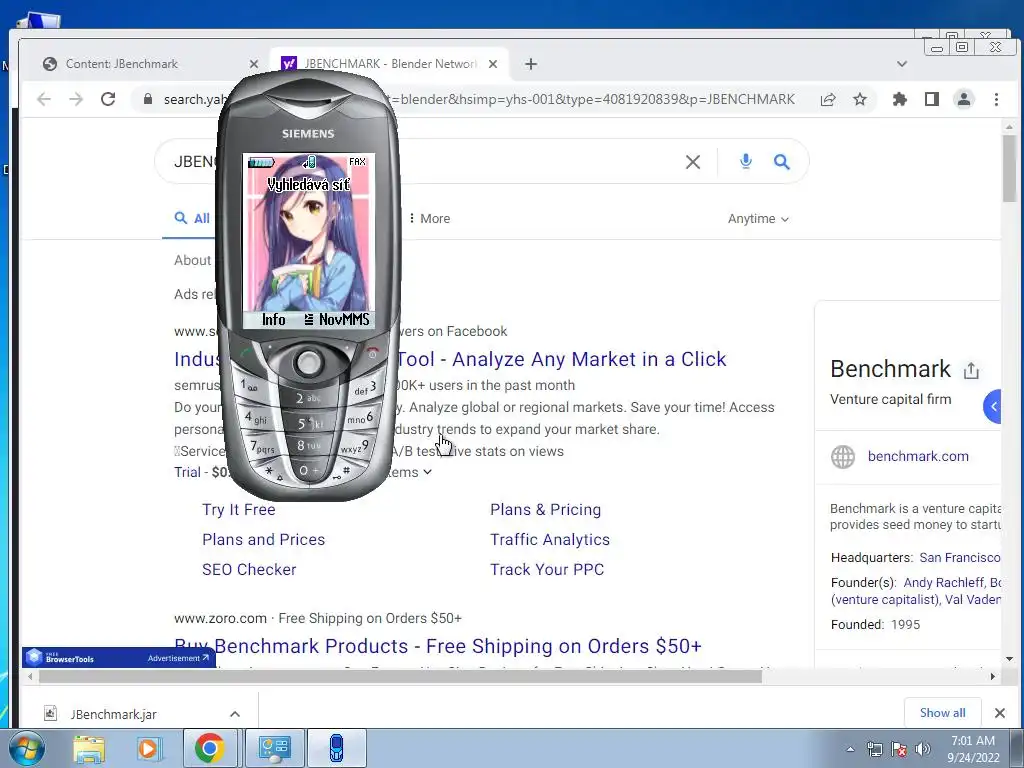Show hidden system tray icons
1024x768 pixels.
click(x=850, y=749)
